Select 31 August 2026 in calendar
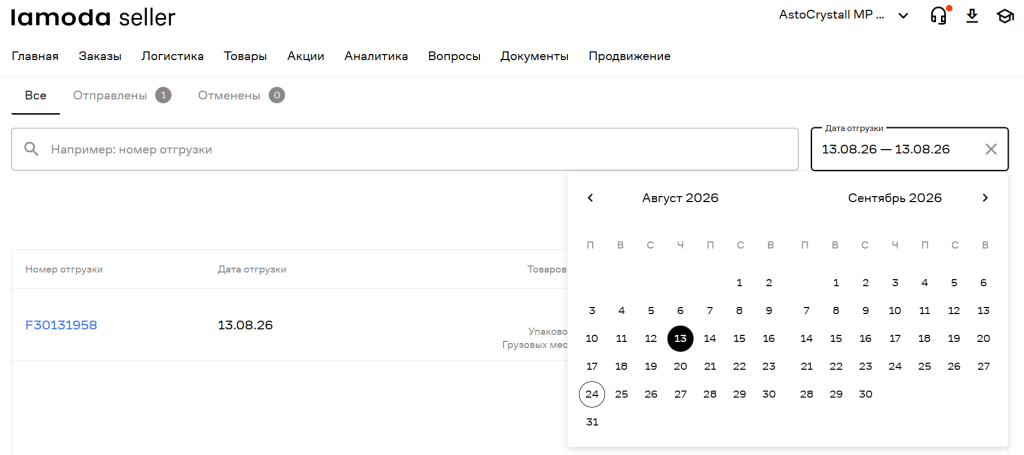Viewport: 1024px width, 455px height. point(592,422)
